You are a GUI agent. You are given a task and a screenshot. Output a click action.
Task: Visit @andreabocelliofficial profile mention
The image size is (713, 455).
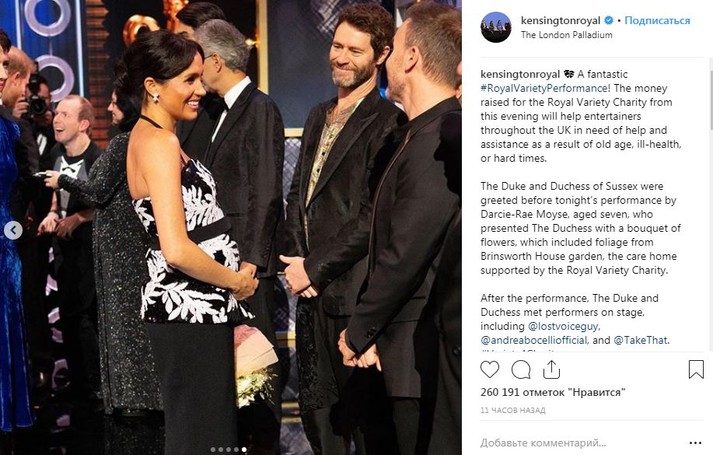coord(534,340)
